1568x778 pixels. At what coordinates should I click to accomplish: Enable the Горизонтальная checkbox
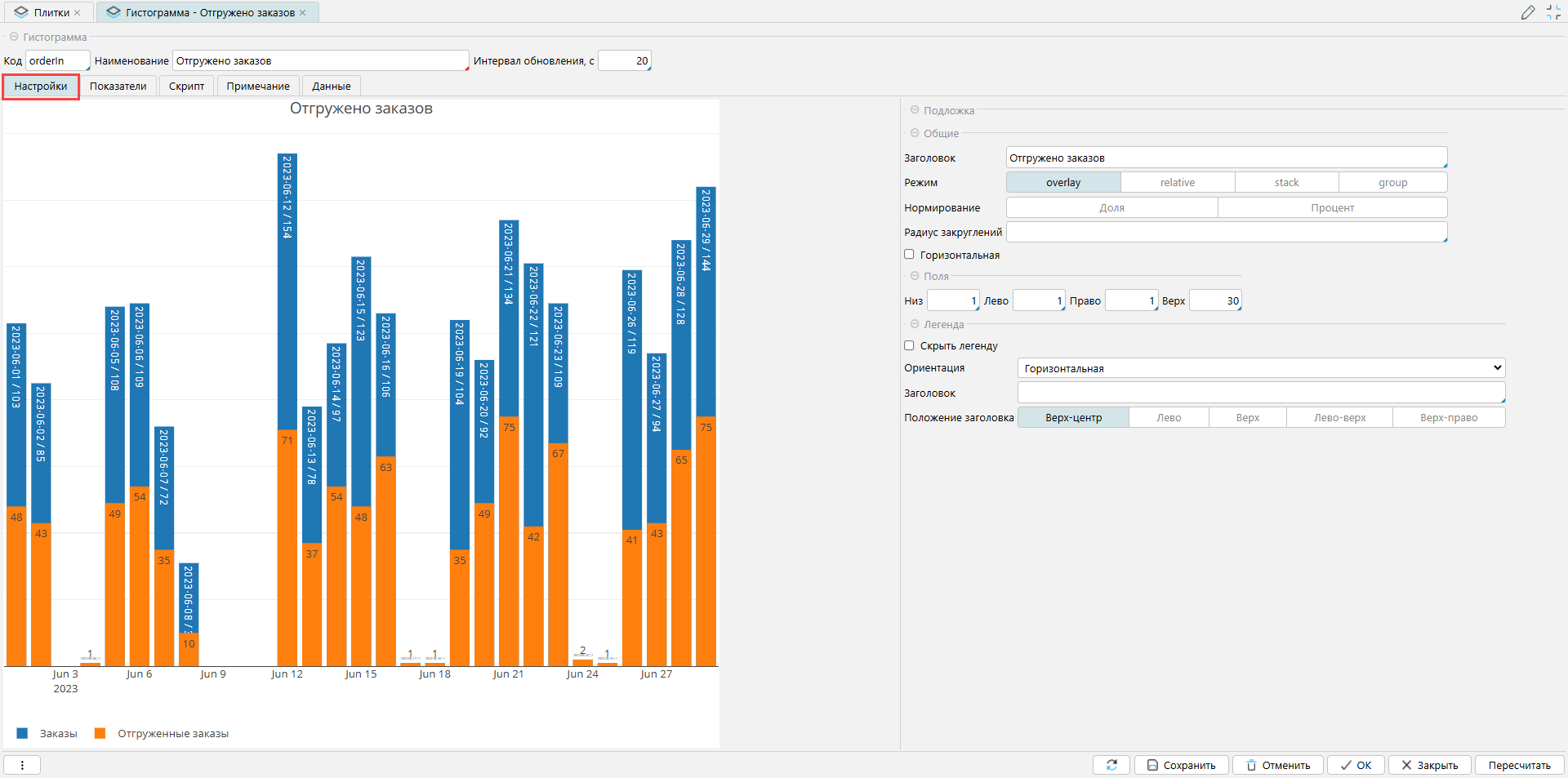click(909, 255)
